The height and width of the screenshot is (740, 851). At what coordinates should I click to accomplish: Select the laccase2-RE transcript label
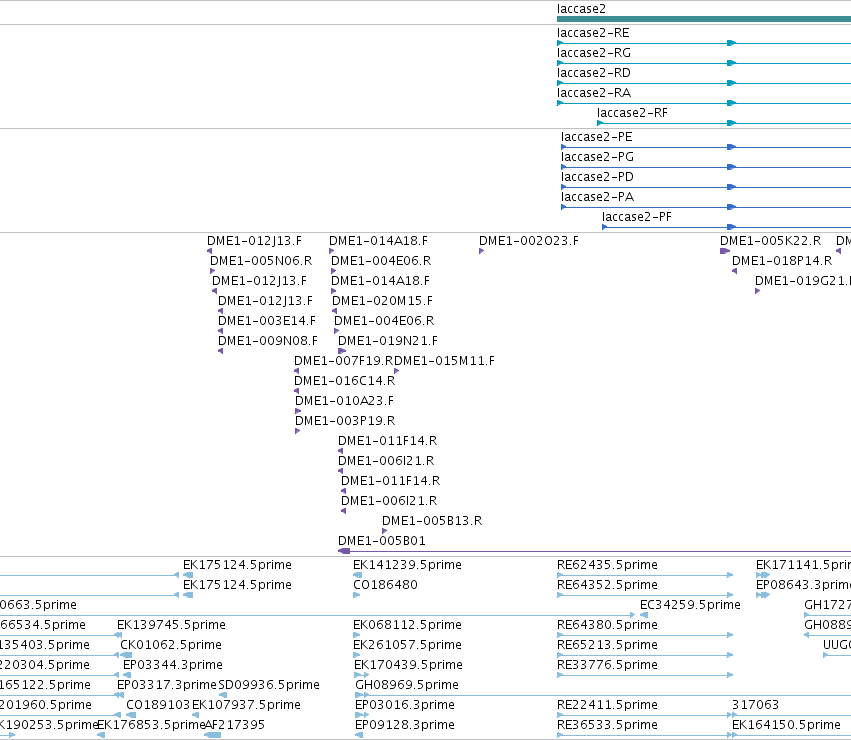(593, 33)
